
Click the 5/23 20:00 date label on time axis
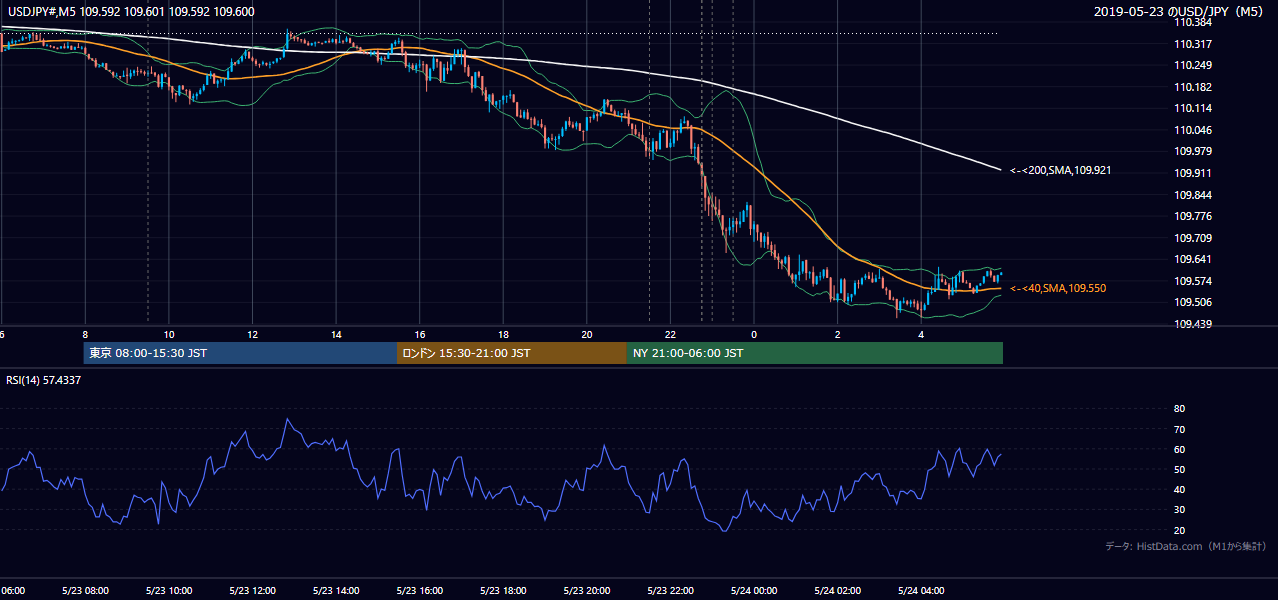point(586,590)
